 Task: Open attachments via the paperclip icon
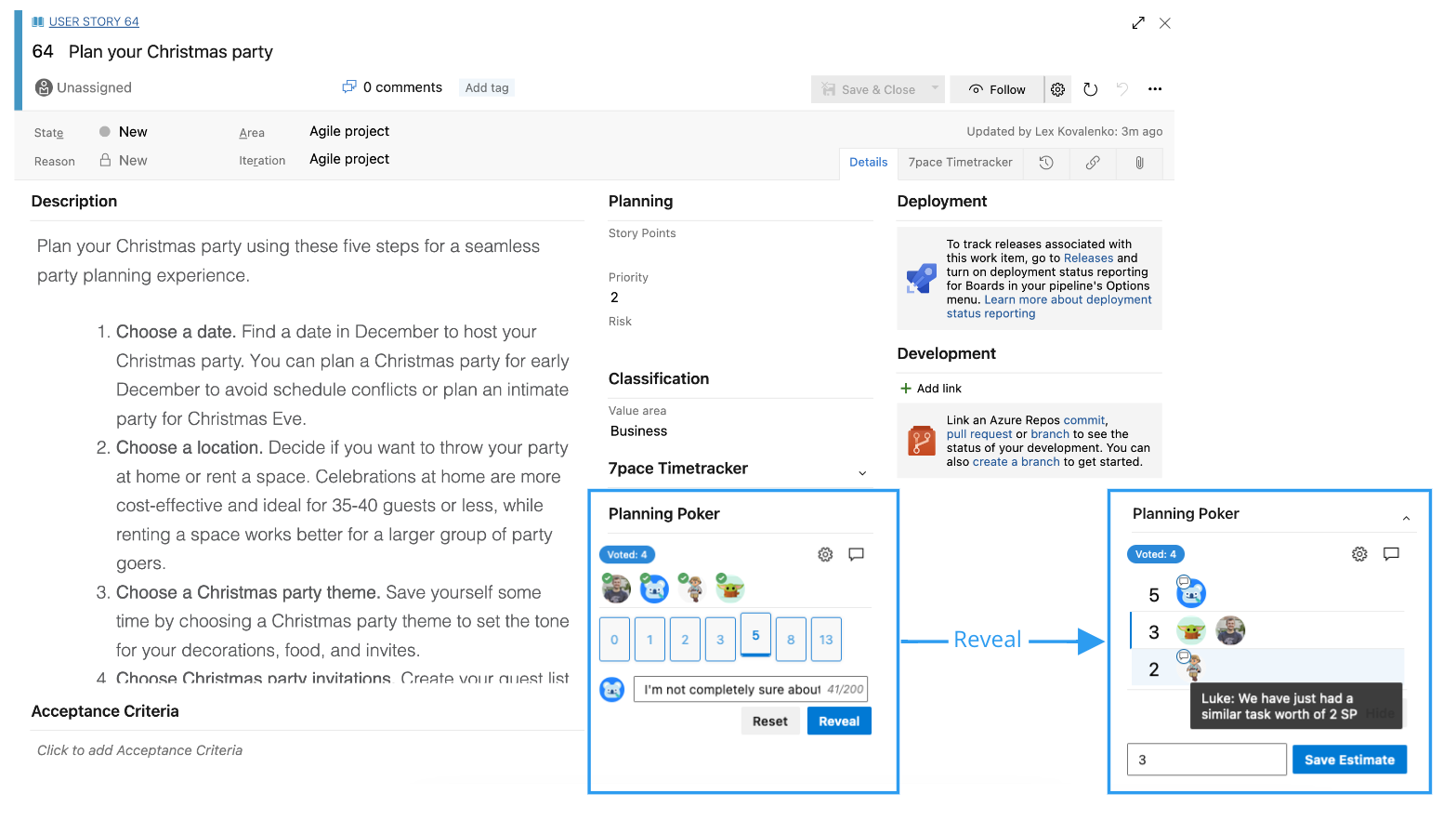click(1139, 163)
